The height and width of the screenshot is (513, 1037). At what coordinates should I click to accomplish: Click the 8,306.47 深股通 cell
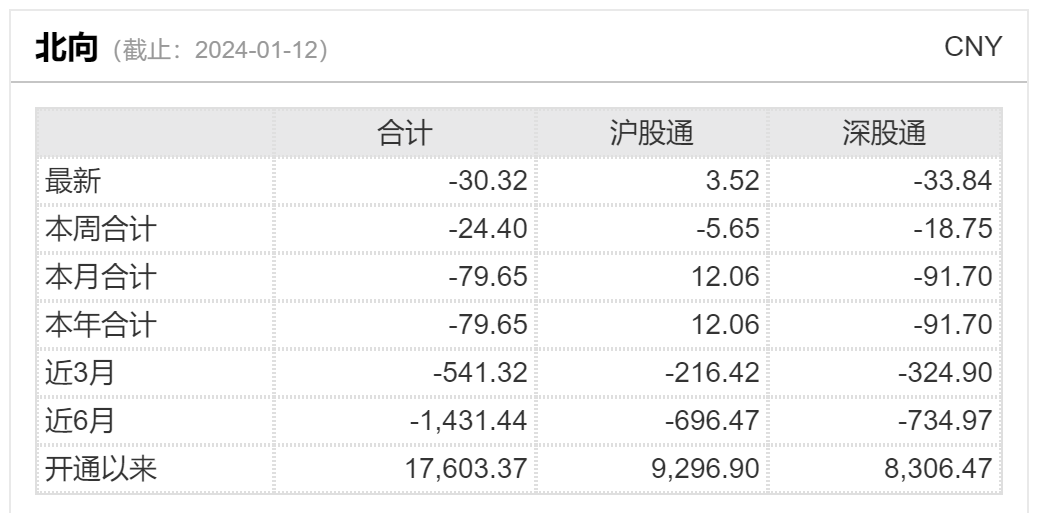pos(938,469)
